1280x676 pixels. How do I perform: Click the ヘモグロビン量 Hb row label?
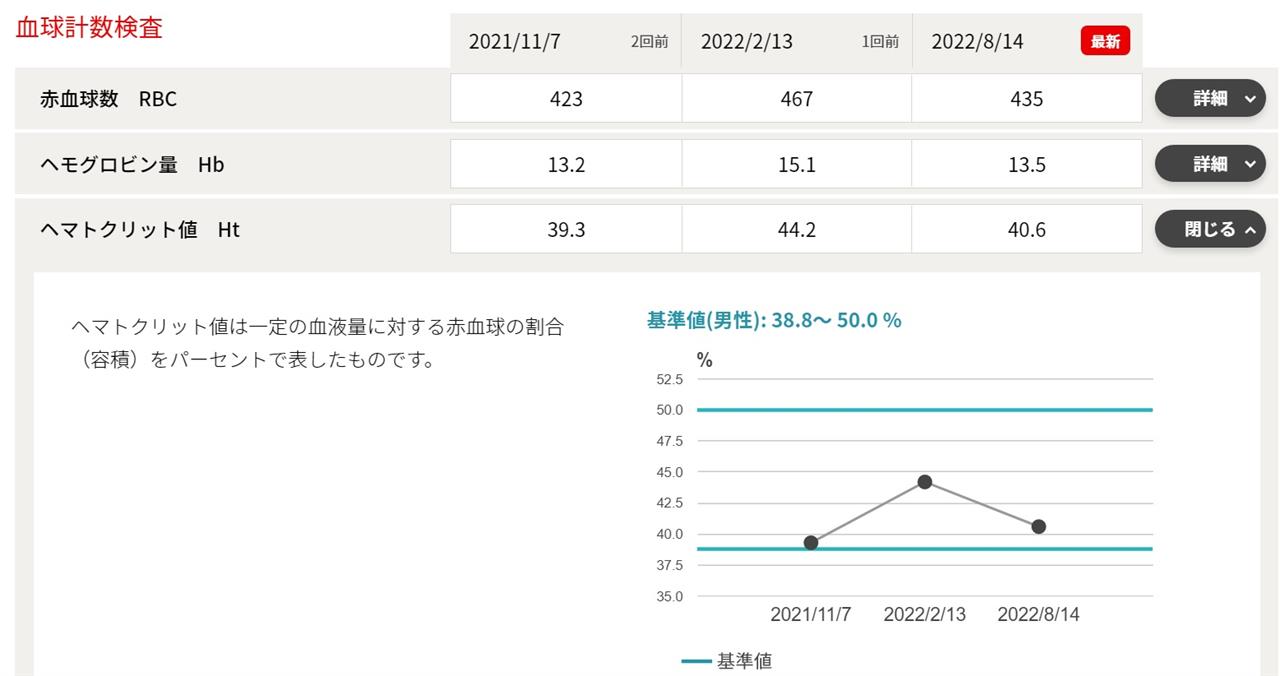pyautogui.click(x=132, y=164)
